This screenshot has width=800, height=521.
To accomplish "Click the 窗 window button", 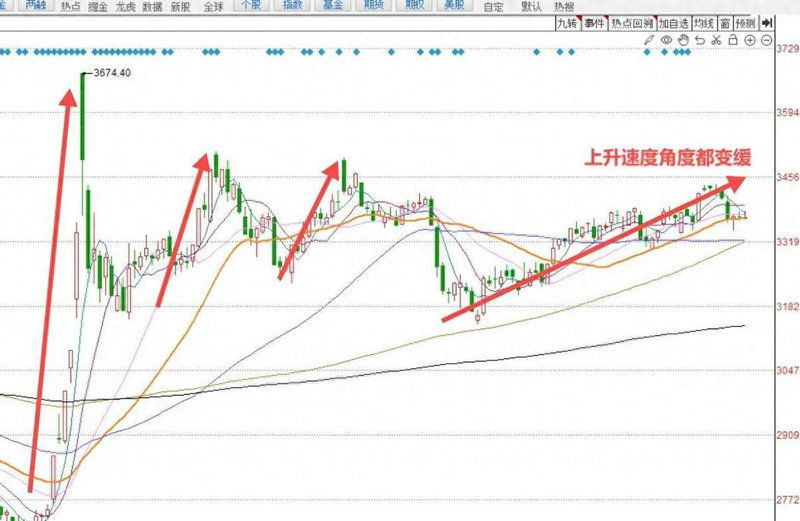I will (725, 23).
